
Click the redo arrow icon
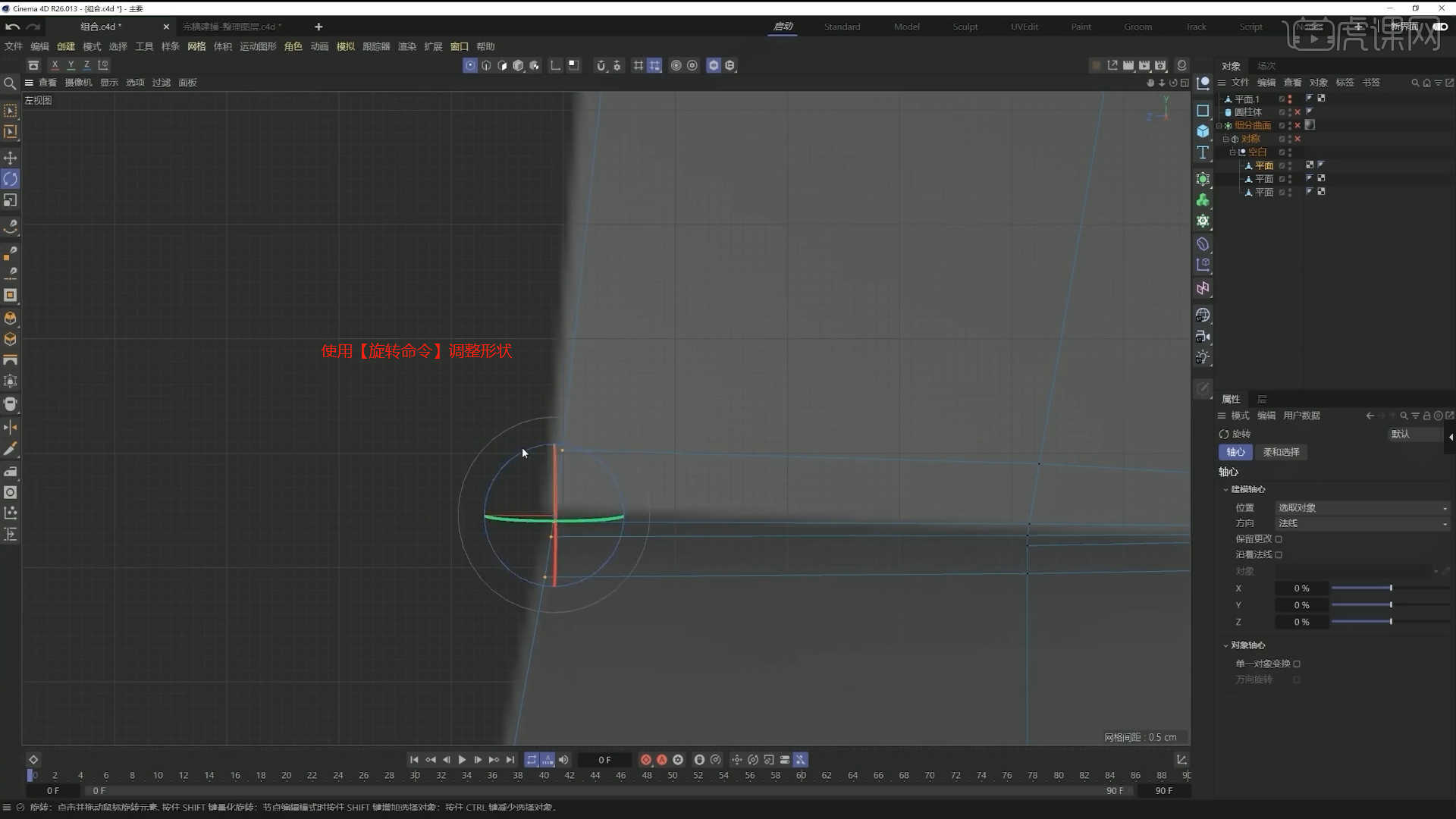[33, 27]
